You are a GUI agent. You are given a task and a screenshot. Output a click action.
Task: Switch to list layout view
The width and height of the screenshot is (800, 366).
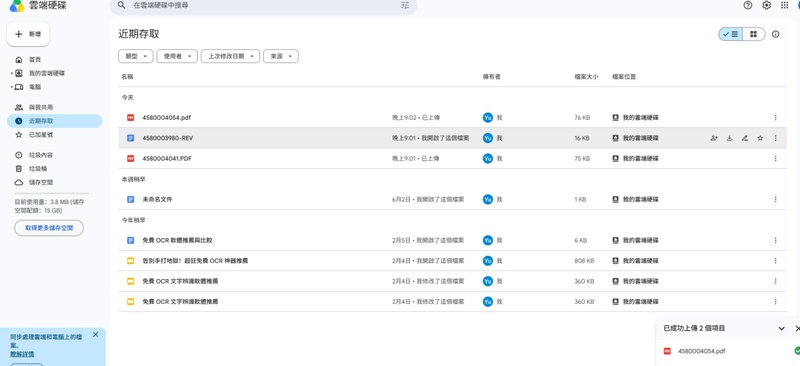(x=731, y=34)
